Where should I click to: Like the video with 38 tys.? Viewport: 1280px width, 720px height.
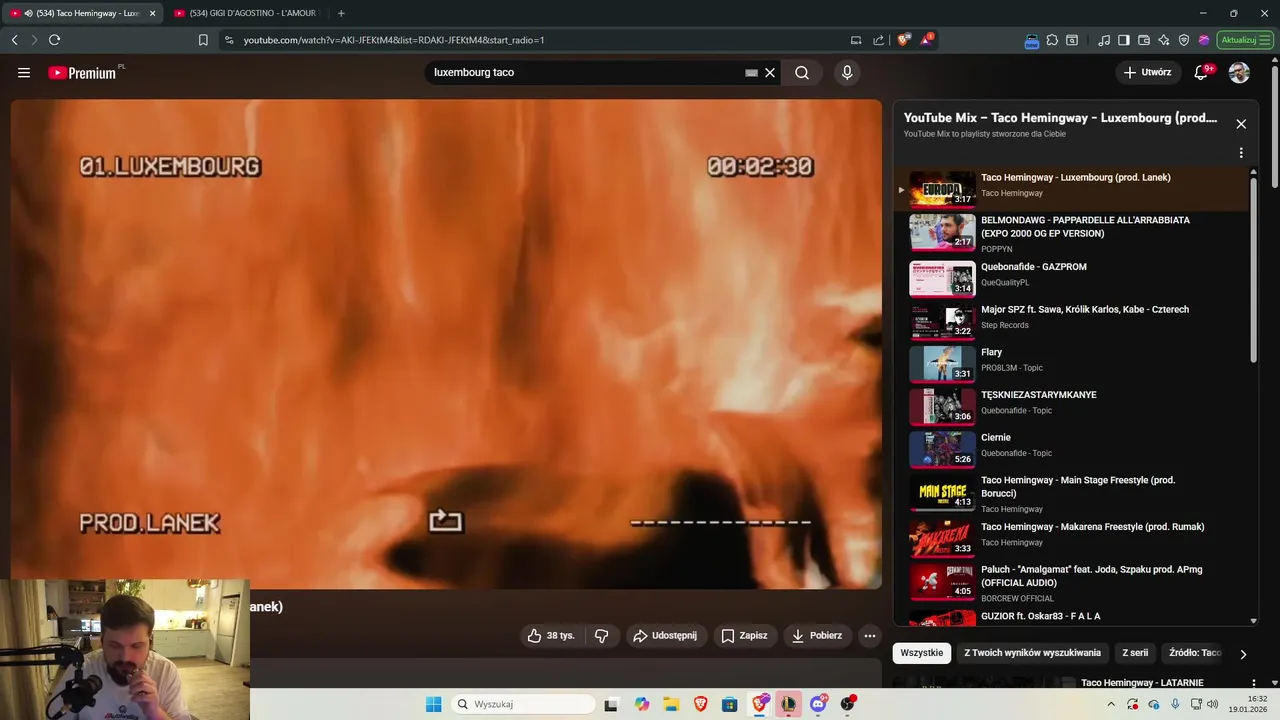551,635
